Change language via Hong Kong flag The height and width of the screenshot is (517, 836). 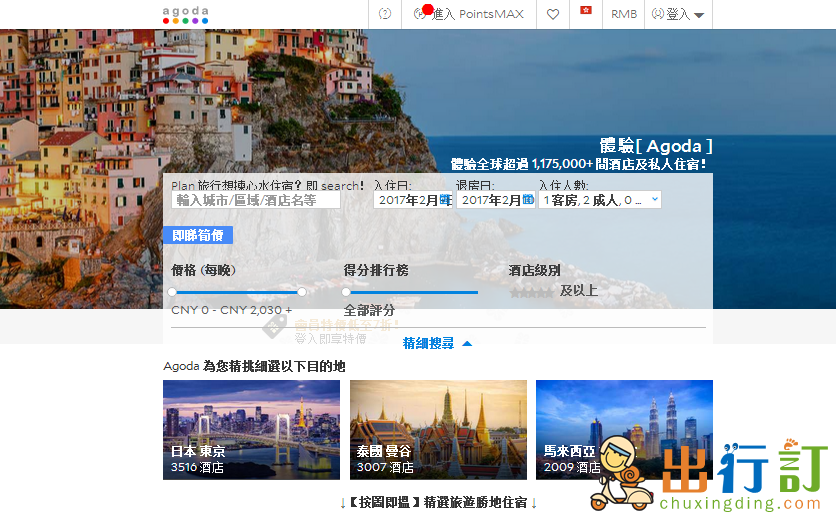pyautogui.click(x=586, y=10)
